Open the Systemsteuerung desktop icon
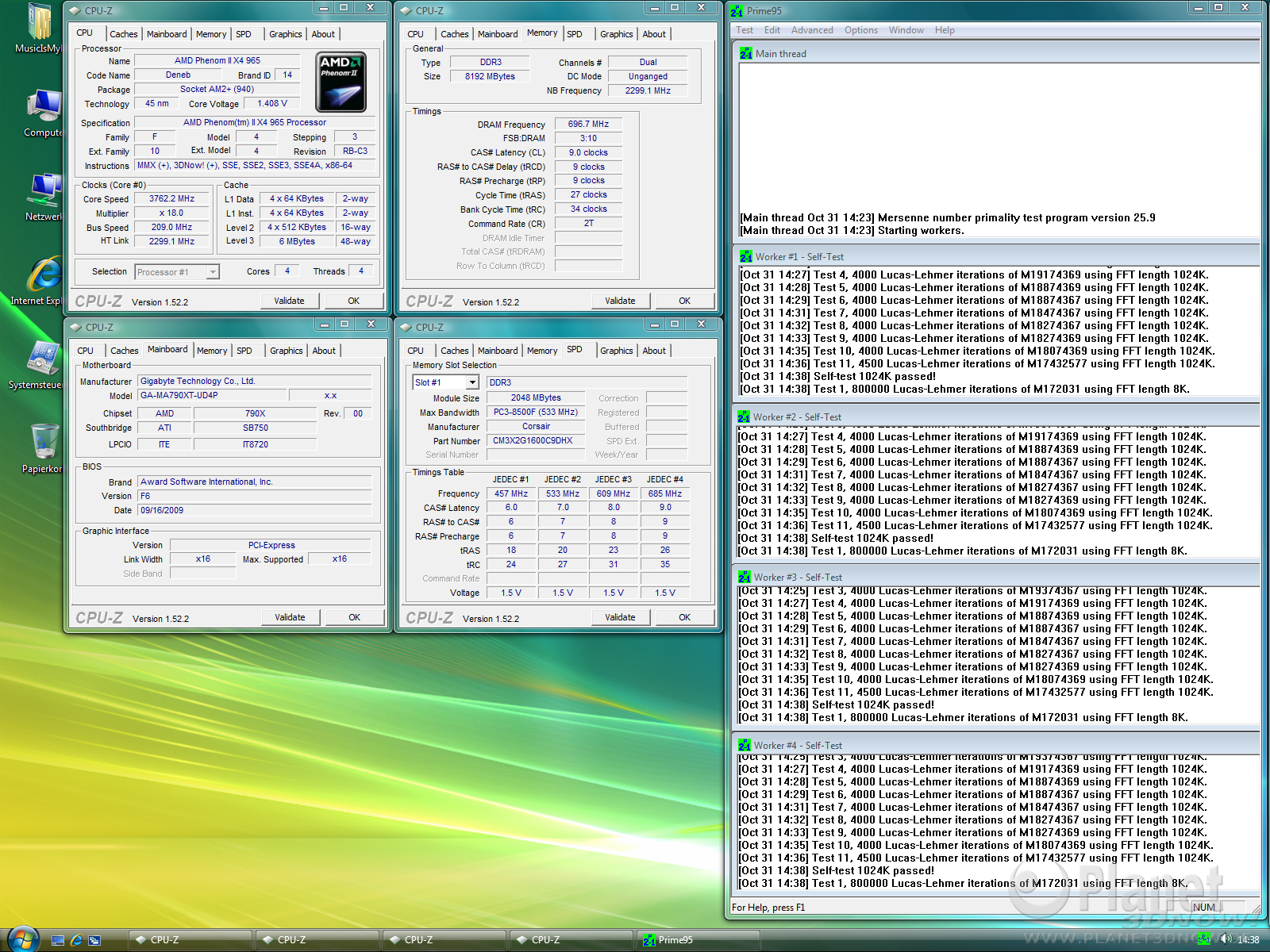Image resolution: width=1270 pixels, height=952 pixels. 43,359
